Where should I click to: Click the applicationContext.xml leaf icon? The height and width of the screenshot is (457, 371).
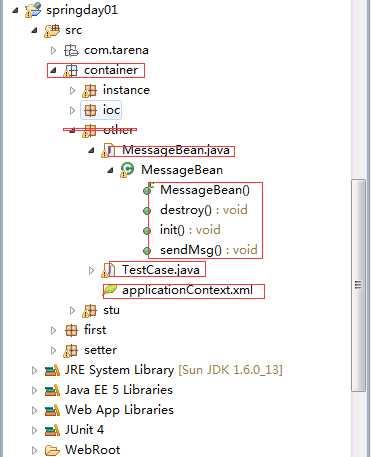[110, 290]
